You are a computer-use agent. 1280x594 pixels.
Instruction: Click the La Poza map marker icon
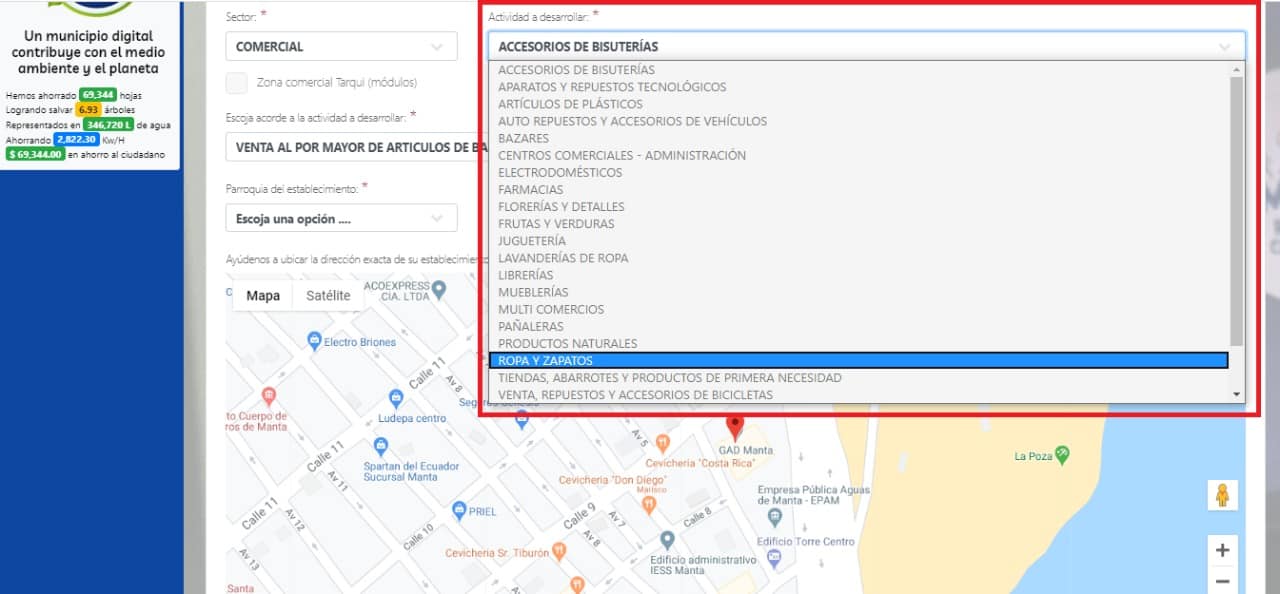pyautogui.click(x=1062, y=455)
